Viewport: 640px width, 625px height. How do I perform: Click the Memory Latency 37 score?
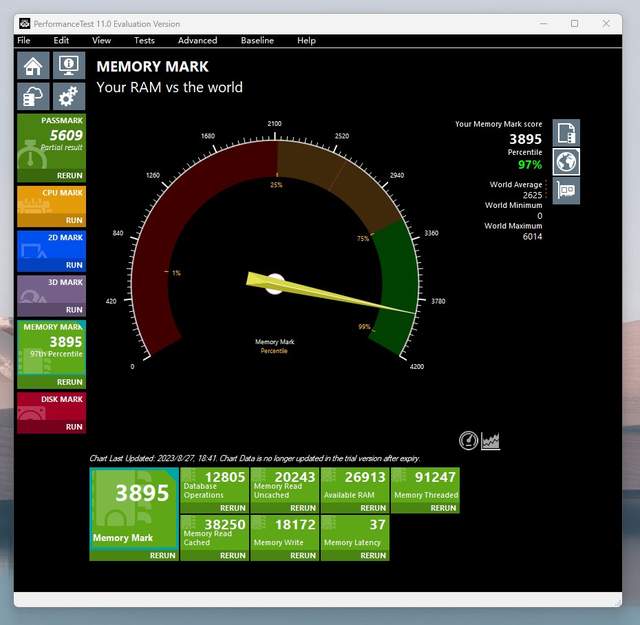pos(378,525)
